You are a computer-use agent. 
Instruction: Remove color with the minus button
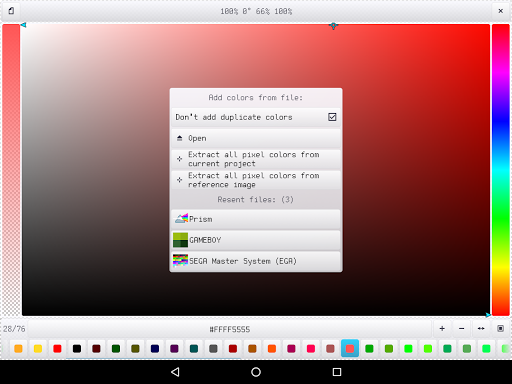(x=461, y=329)
